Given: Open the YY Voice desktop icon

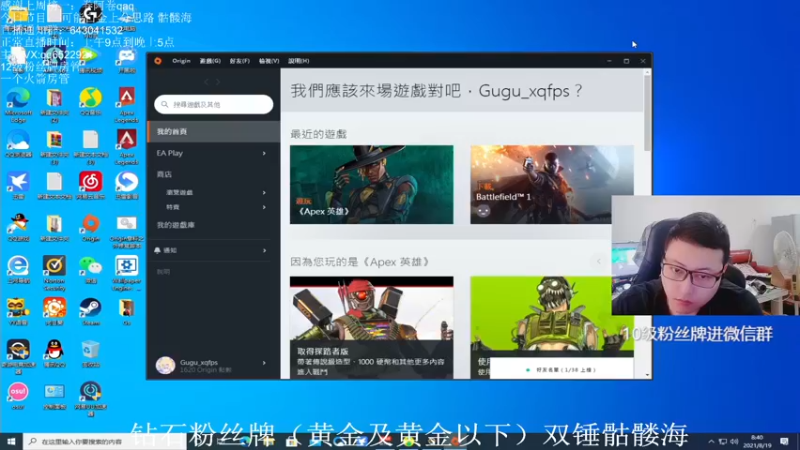Looking at the screenshot, I should (18, 312).
